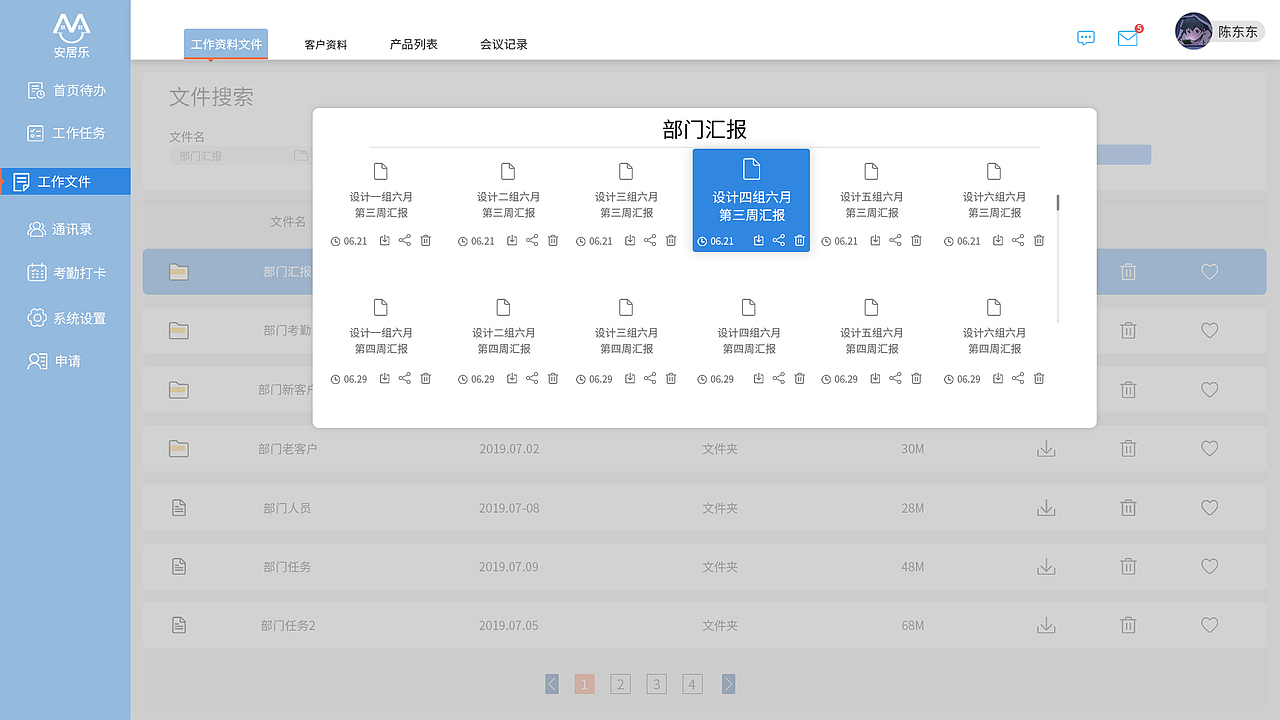Favorite the 部门任务2 row
1280x720 pixels.
1209,624
